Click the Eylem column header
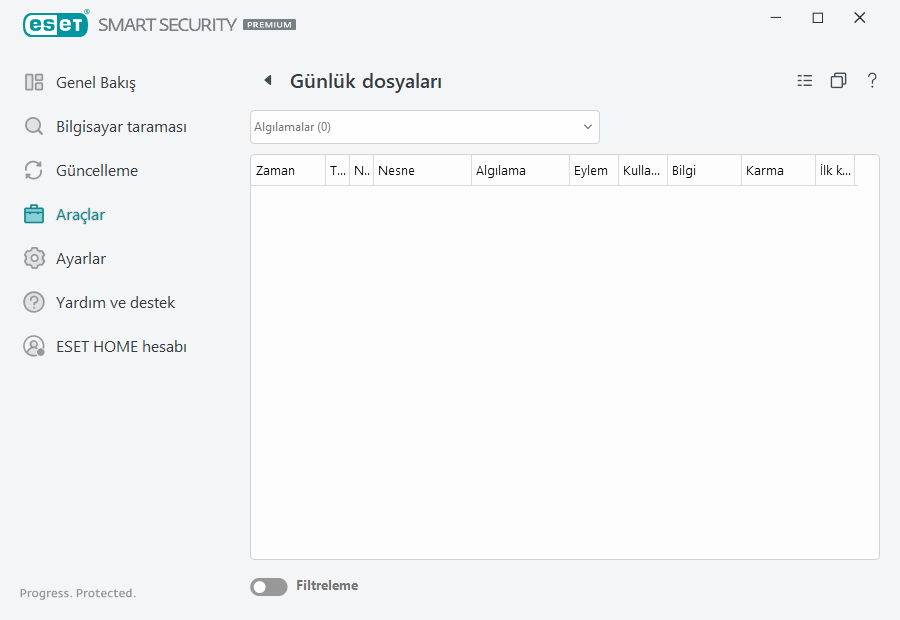The width and height of the screenshot is (900, 620). (592, 170)
